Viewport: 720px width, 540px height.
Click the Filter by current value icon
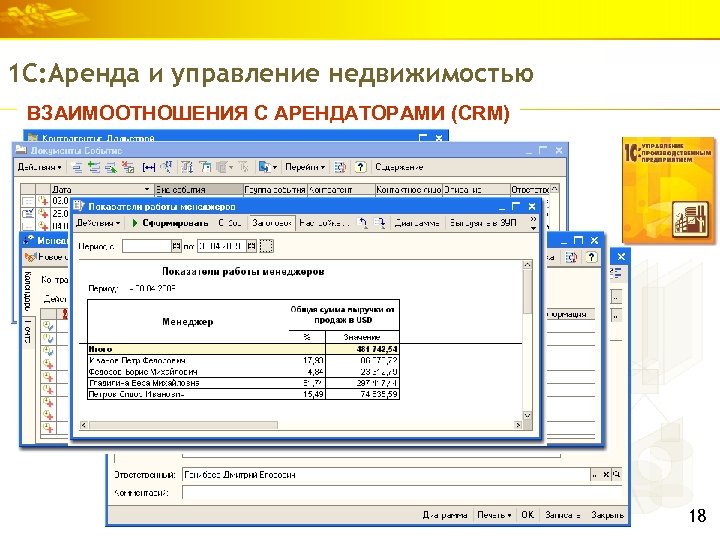click(x=205, y=168)
